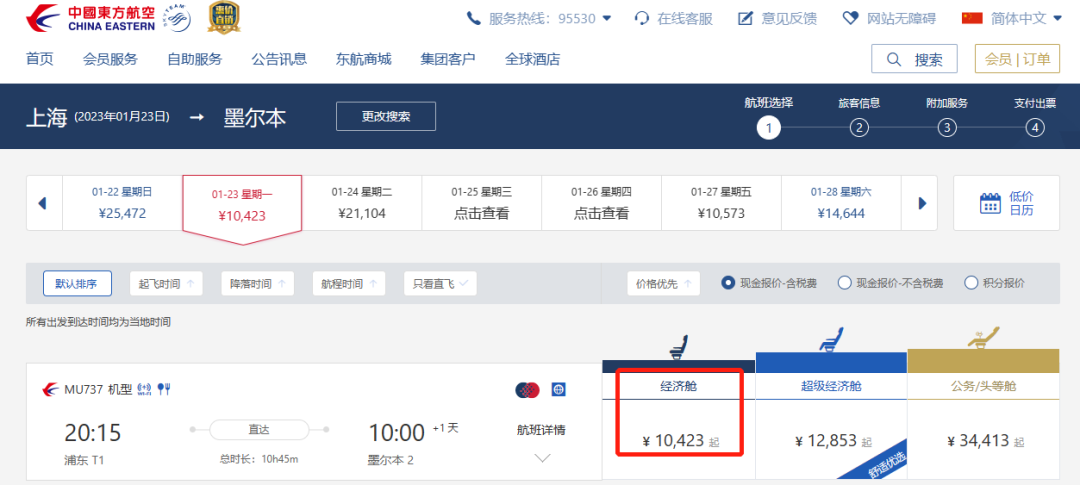Open 全球酒店 menu
Viewport: 1080px width, 485px height.
pyautogui.click(x=532, y=59)
